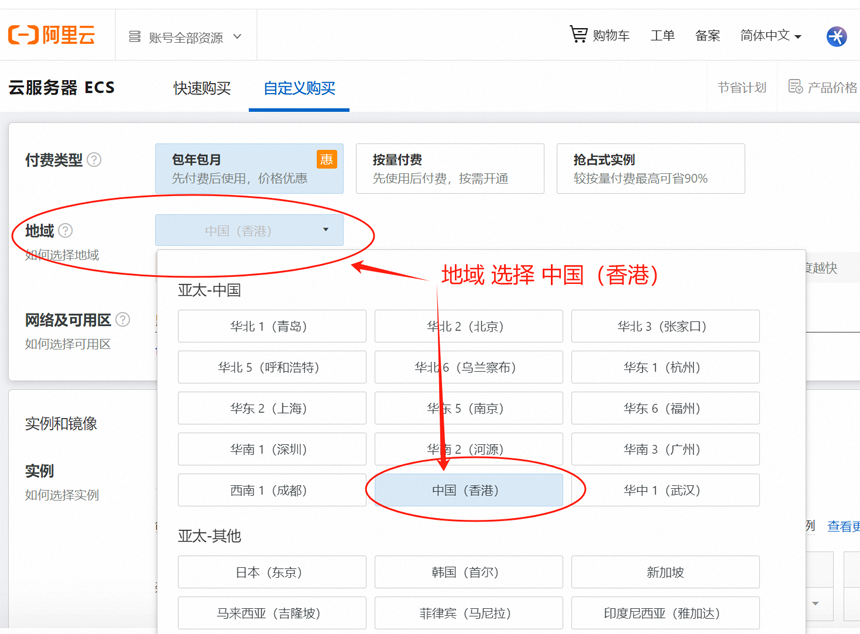The width and height of the screenshot is (860, 634).
Task: Open the Alibaba Cloud logo homepage
Action: click(52, 35)
